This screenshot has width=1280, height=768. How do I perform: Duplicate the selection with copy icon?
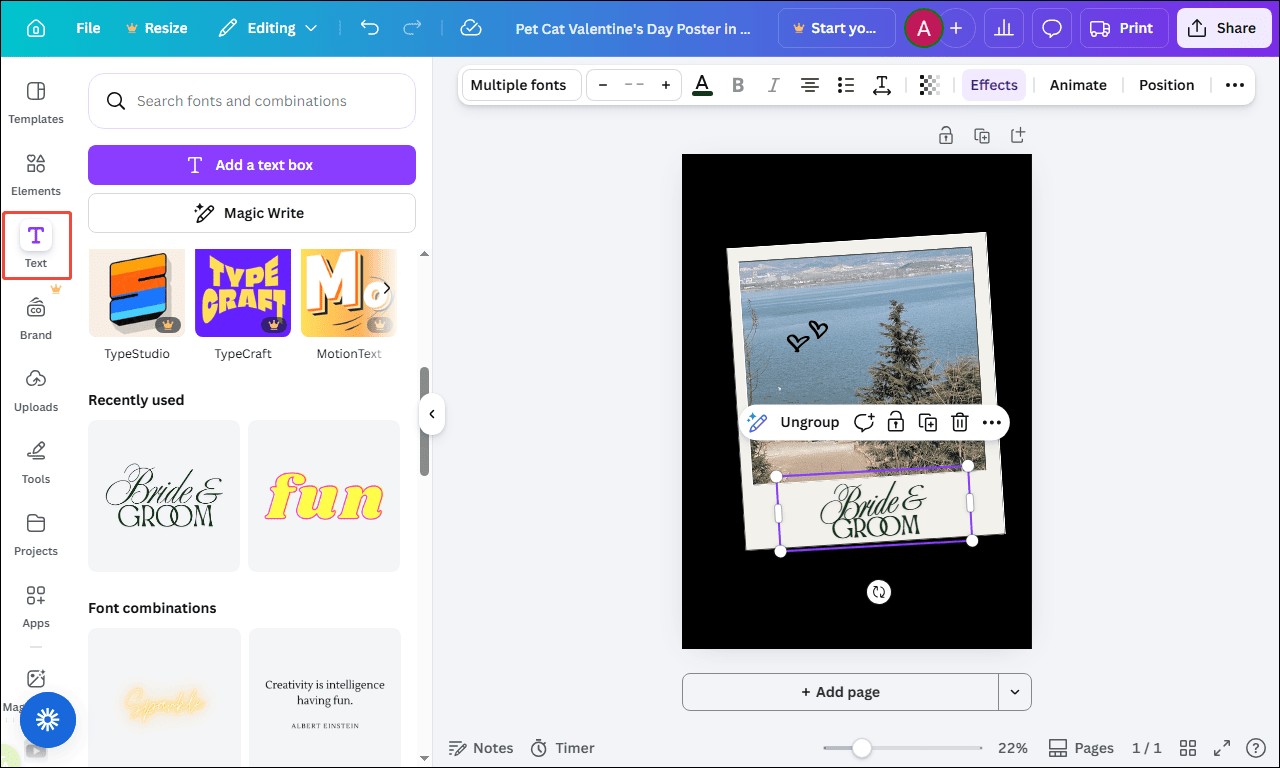pos(927,422)
